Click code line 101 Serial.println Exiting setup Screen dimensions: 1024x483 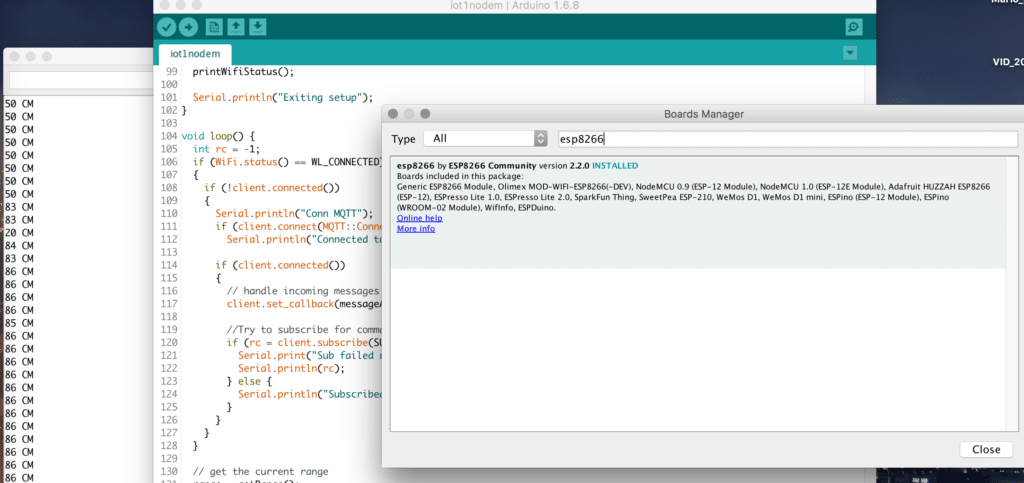pos(283,97)
